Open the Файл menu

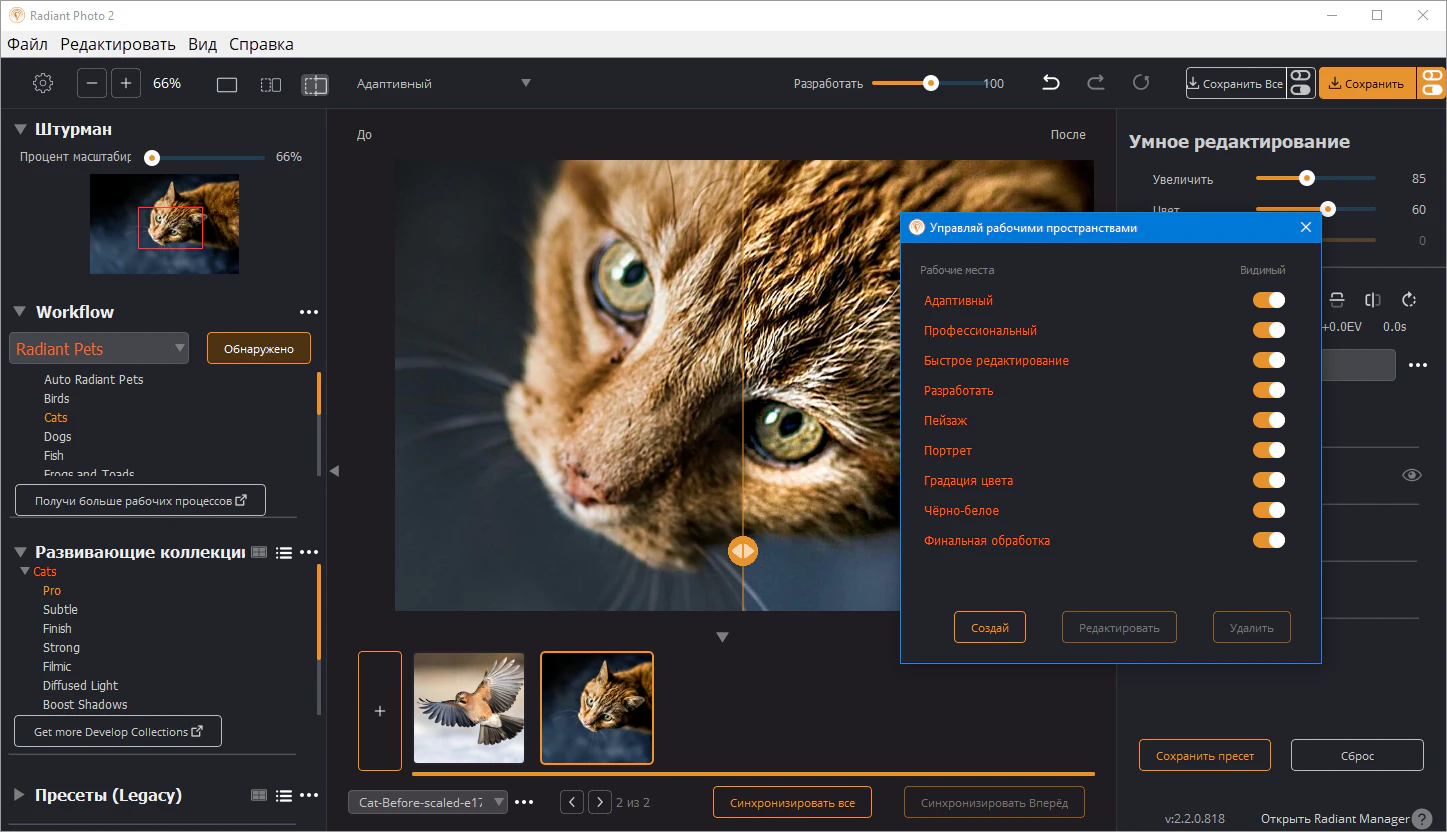(x=27, y=44)
